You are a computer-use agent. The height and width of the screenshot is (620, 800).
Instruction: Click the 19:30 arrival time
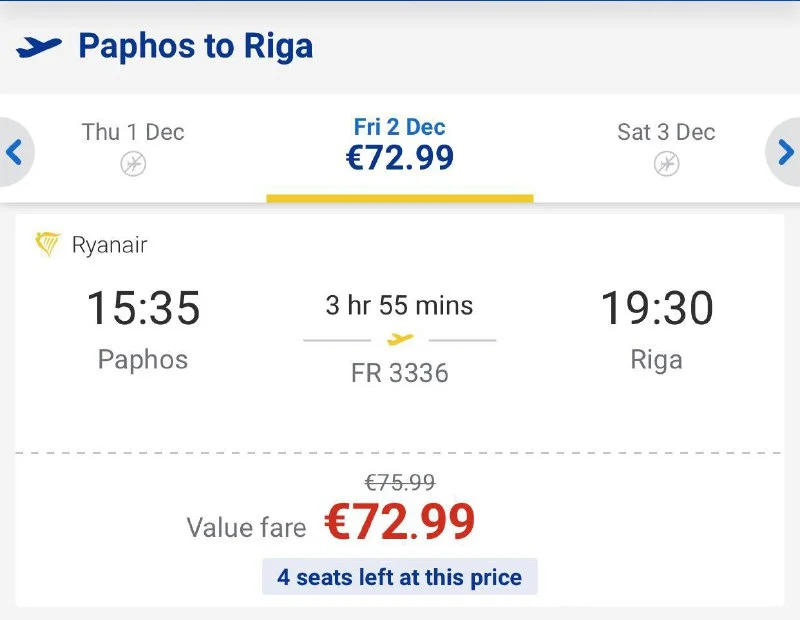click(x=657, y=307)
